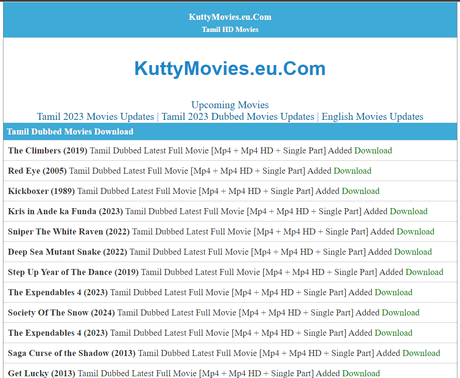Click Download for Sniper The White Raven
Viewport: 460px width, 378px height.
[x=416, y=232]
